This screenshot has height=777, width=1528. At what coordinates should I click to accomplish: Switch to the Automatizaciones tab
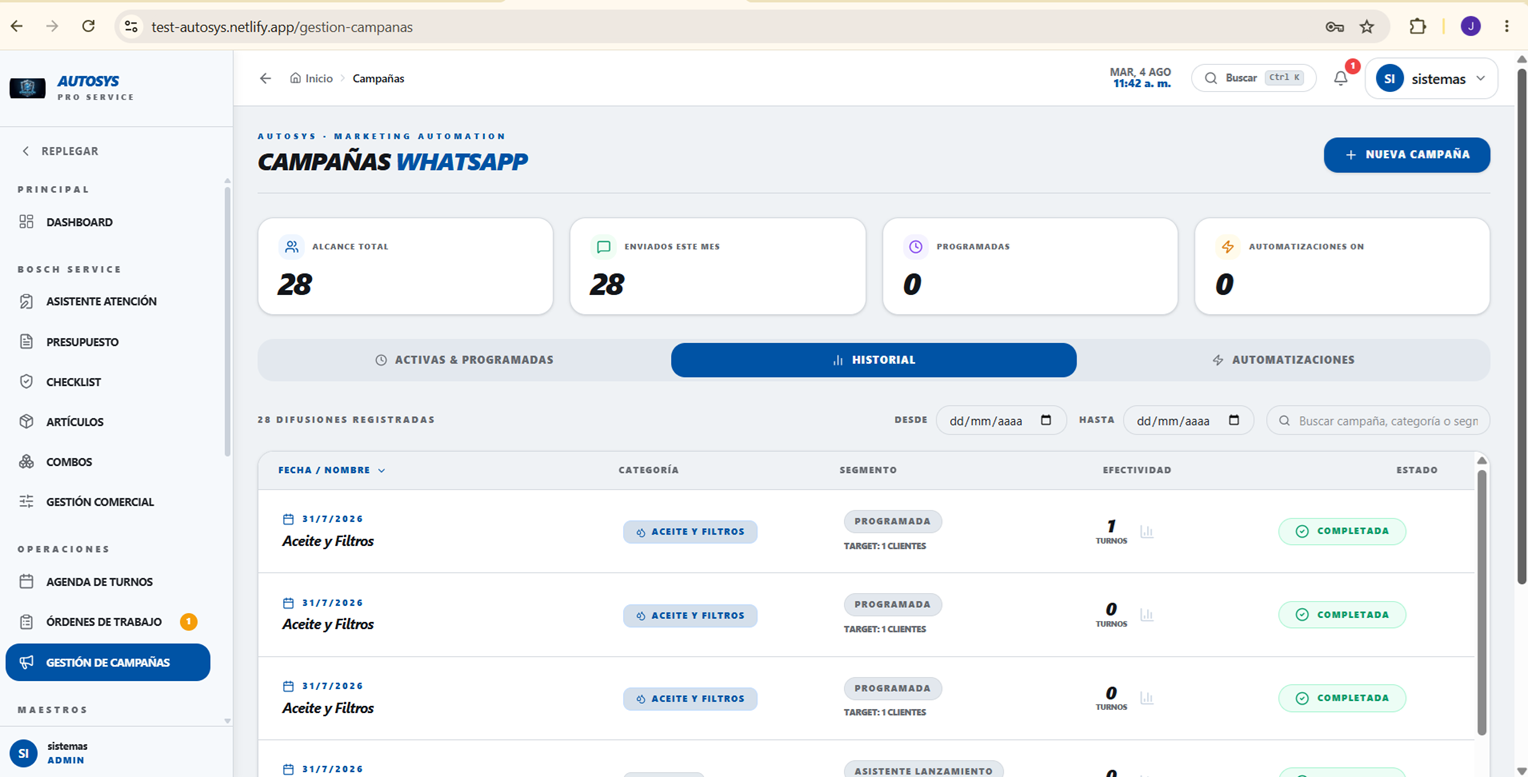tap(1283, 360)
